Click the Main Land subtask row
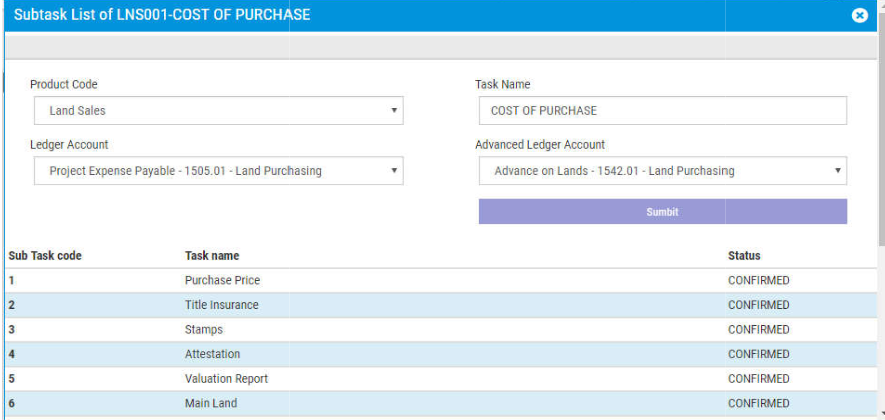Screen dimensions: 885x420 coord(211,404)
